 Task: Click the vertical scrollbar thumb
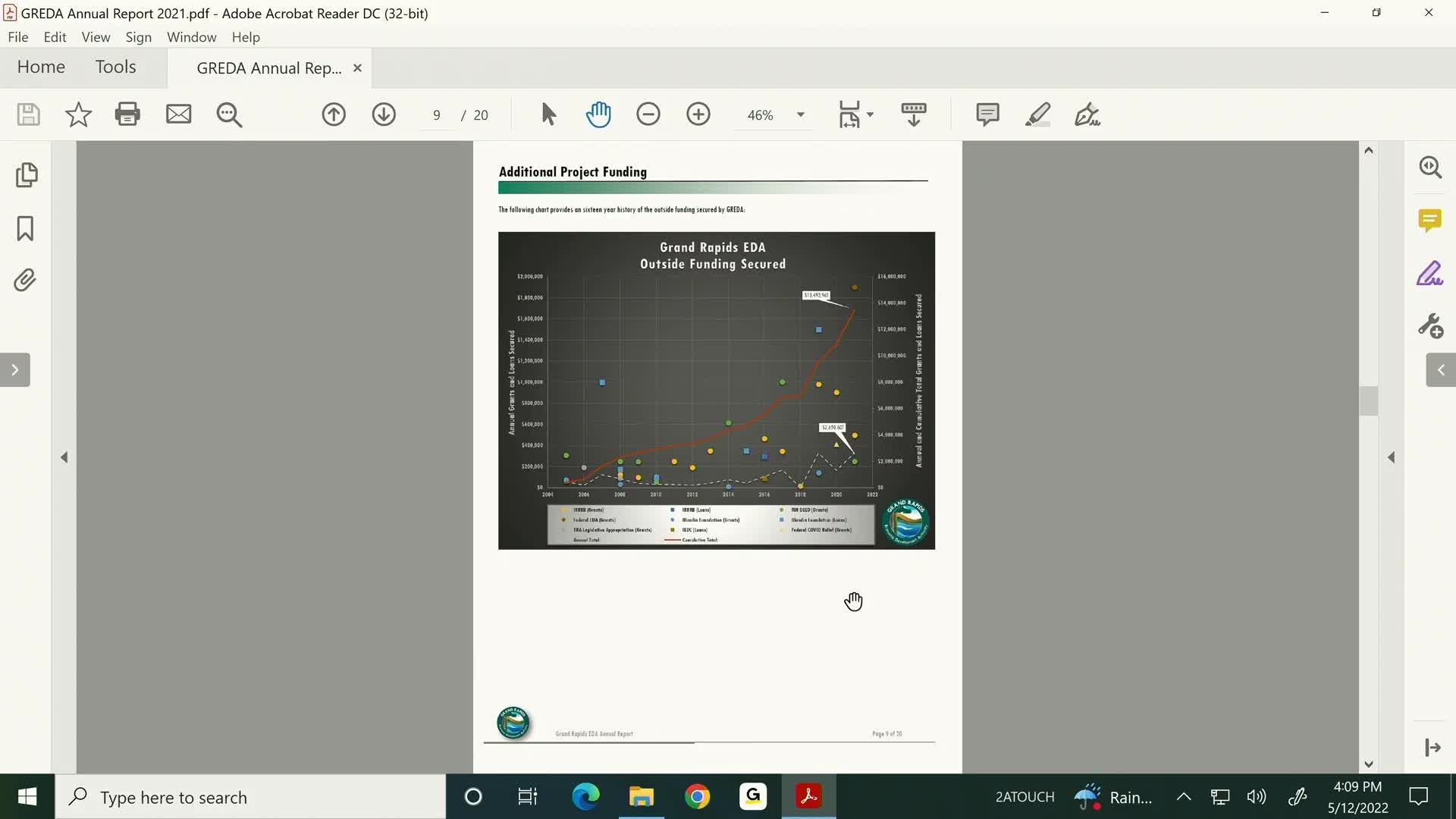tap(1368, 401)
